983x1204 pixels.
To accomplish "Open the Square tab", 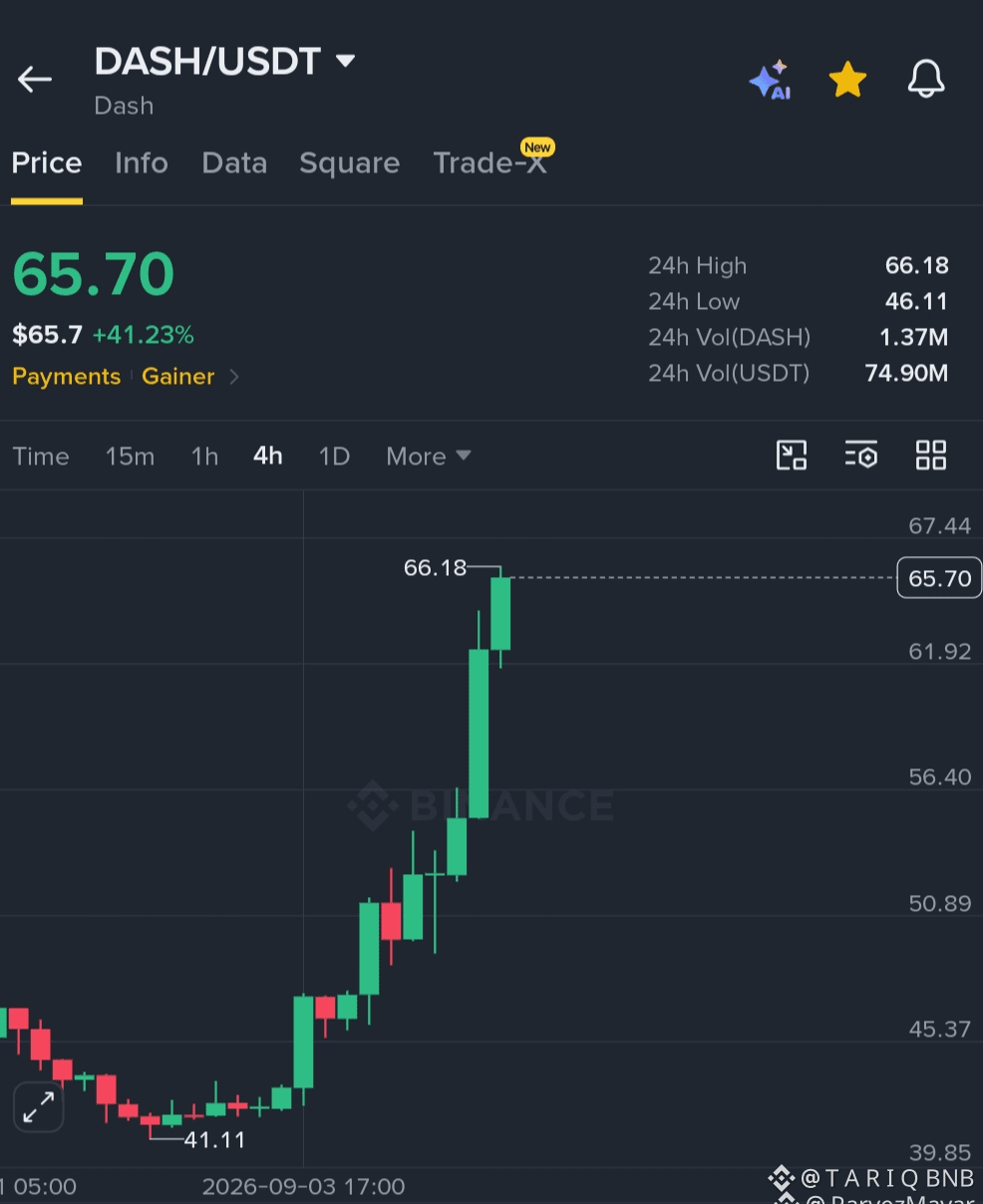I will [350, 163].
